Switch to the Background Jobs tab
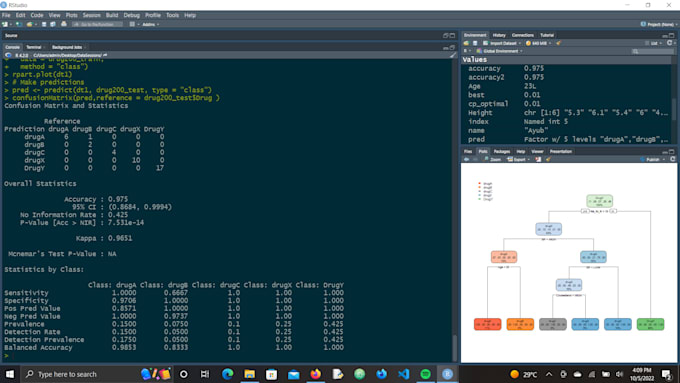This screenshot has height=383, width=680. (67, 47)
